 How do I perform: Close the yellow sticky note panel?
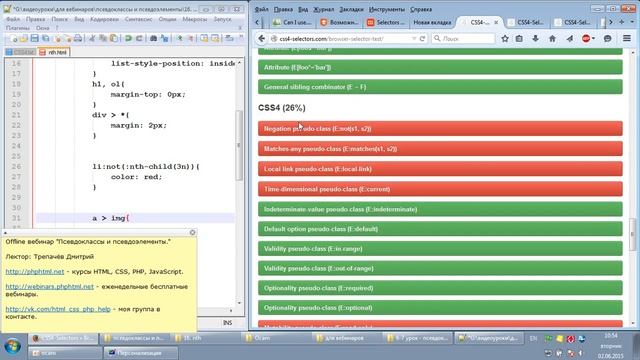pyautogui.click(x=192, y=232)
